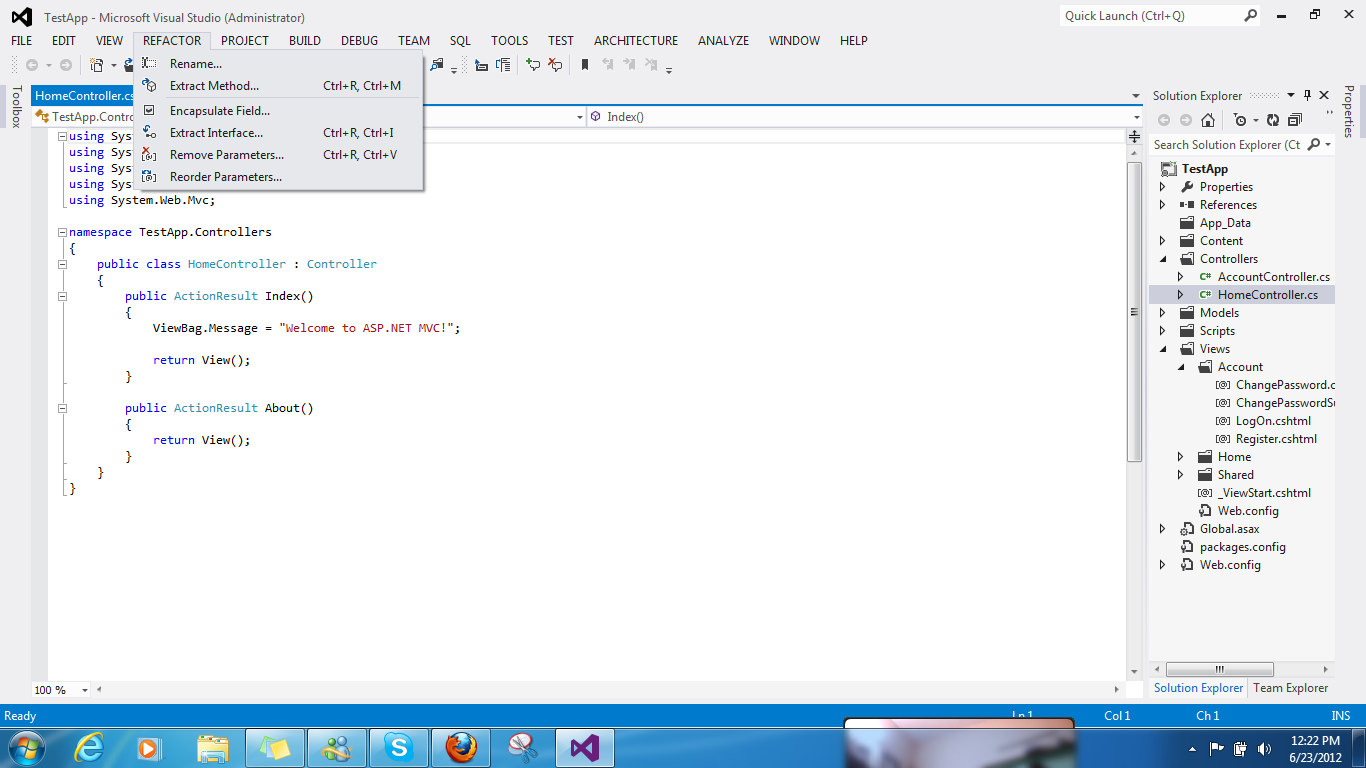Viewport: 1366px width, 768px height.
Task: Select Extract Interface from the Refactor menu
Action: point(215,132)
